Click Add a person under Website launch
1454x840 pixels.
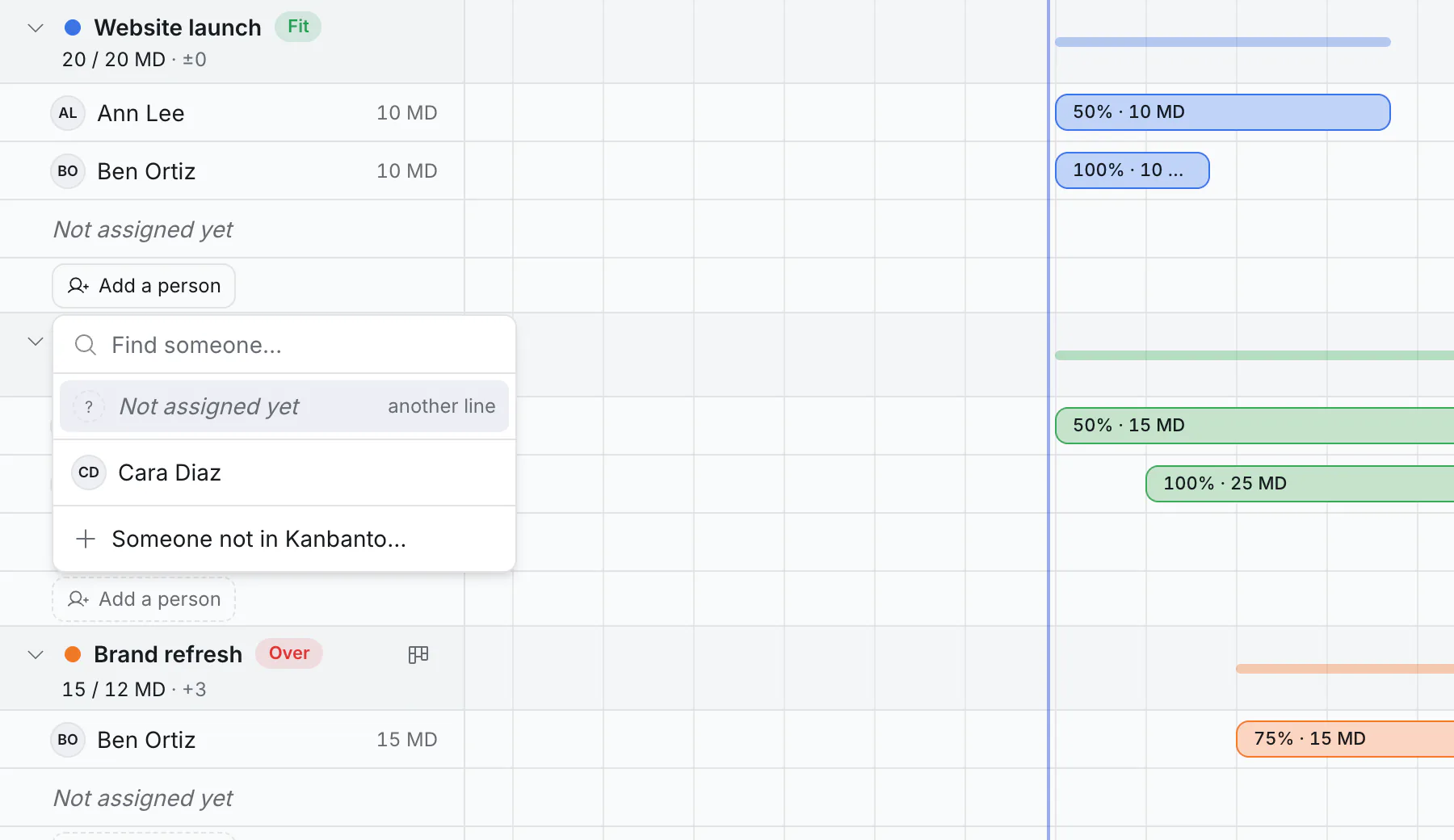click(144, 286)
